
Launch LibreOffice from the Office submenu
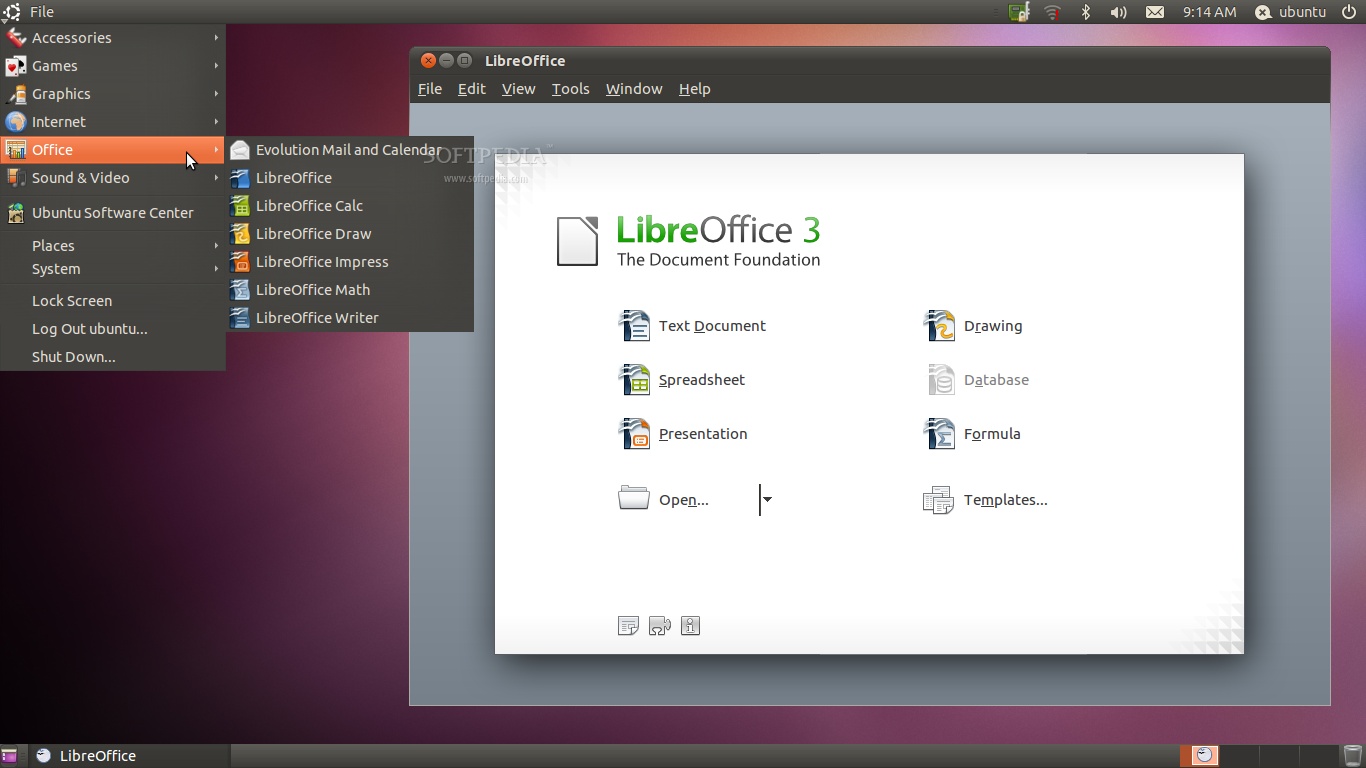point(350,178)
